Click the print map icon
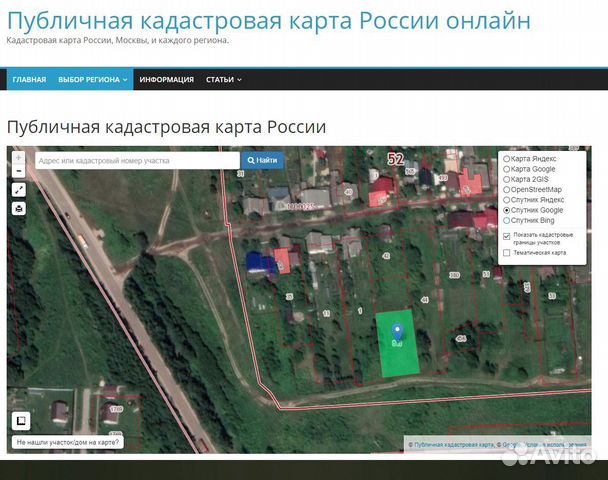Screen dimensions: 608x480 [x=19, y=209]
